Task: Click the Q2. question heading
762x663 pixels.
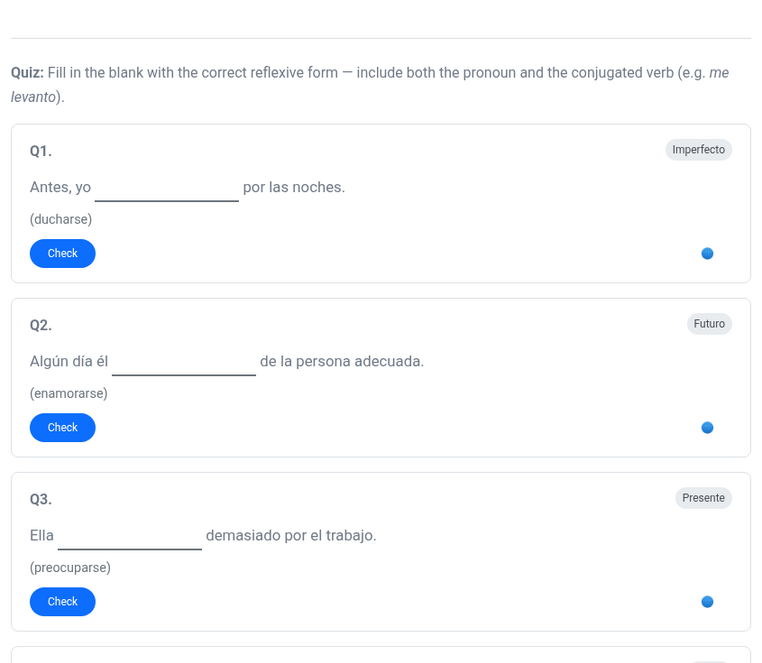Action: click(x=41, y=325)
